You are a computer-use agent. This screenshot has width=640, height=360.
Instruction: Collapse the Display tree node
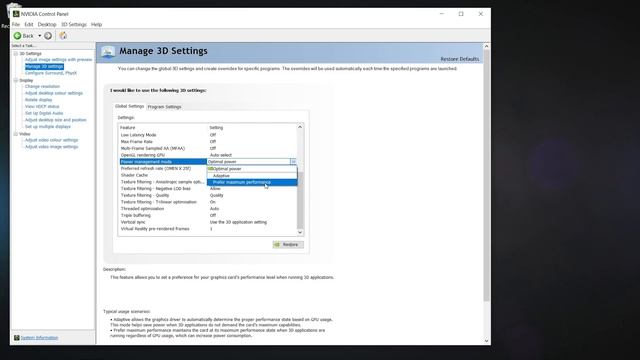(16, 80)
